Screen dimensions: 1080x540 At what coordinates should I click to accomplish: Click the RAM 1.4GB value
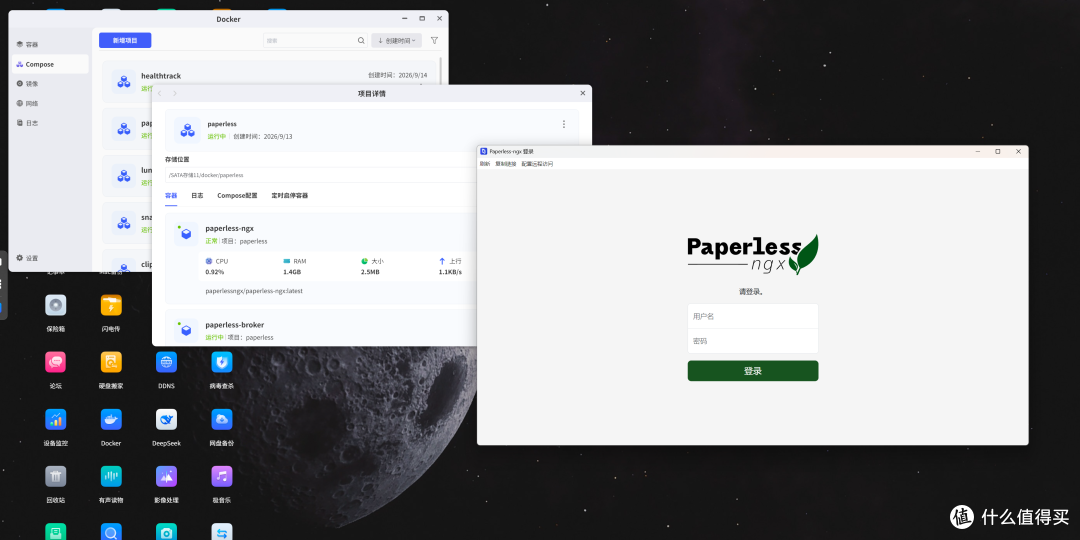click(292, 272)
